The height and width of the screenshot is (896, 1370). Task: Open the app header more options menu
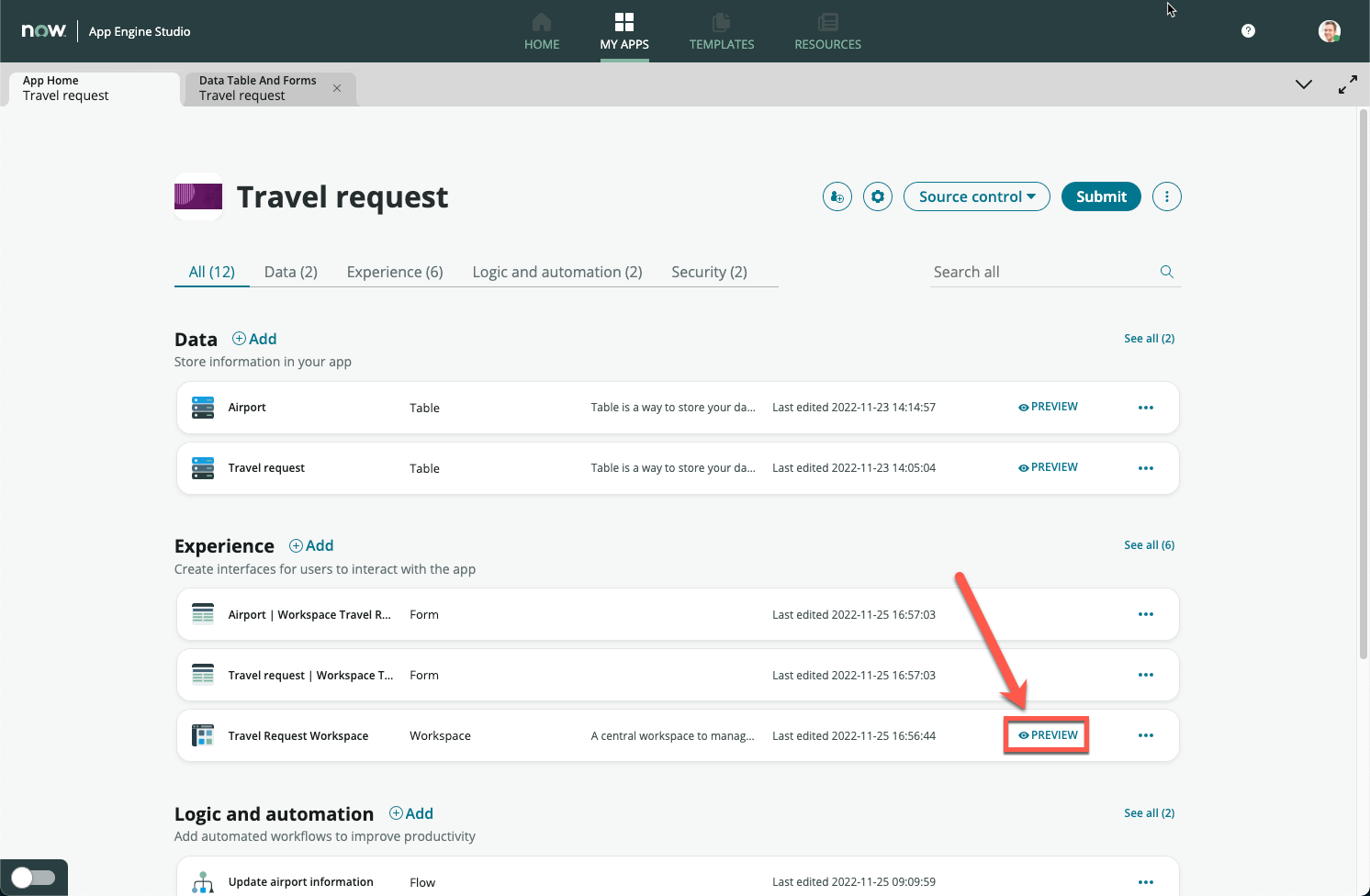tap(1167, 196)
